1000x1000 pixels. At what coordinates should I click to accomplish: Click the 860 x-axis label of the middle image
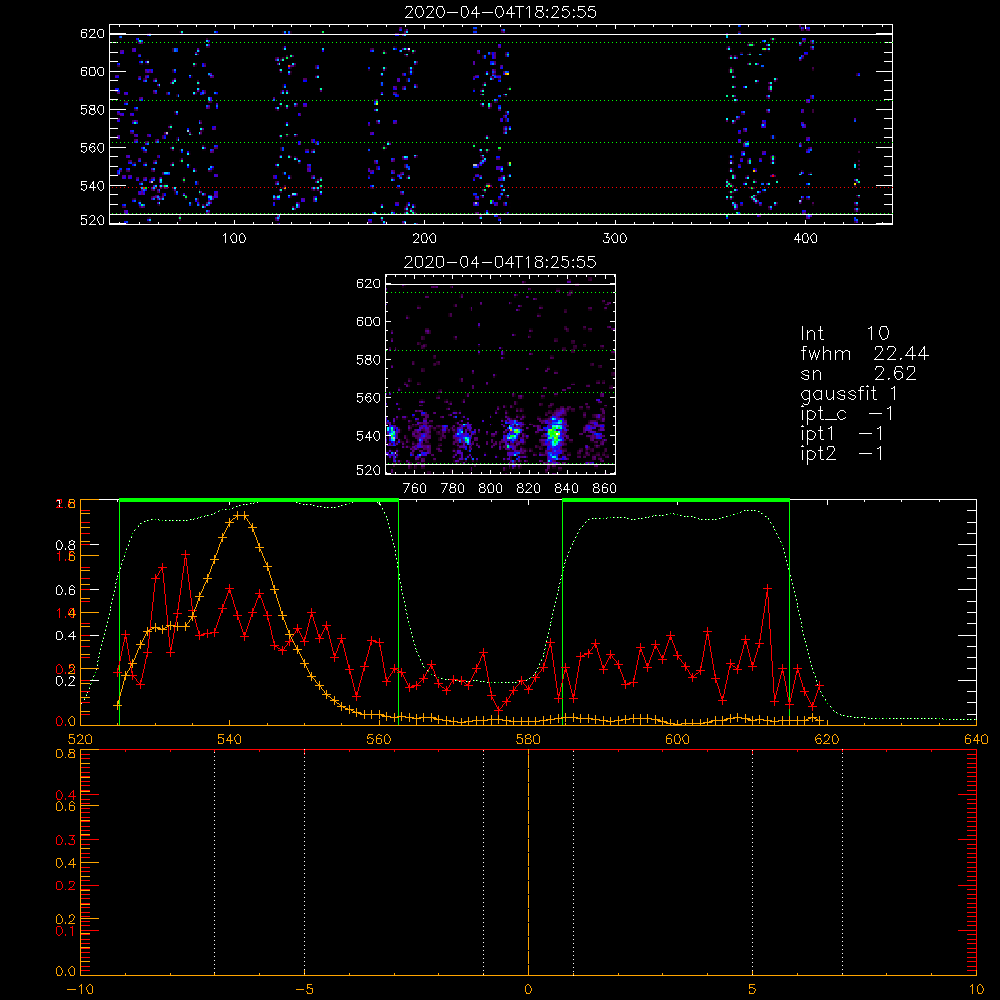(605, 489)
